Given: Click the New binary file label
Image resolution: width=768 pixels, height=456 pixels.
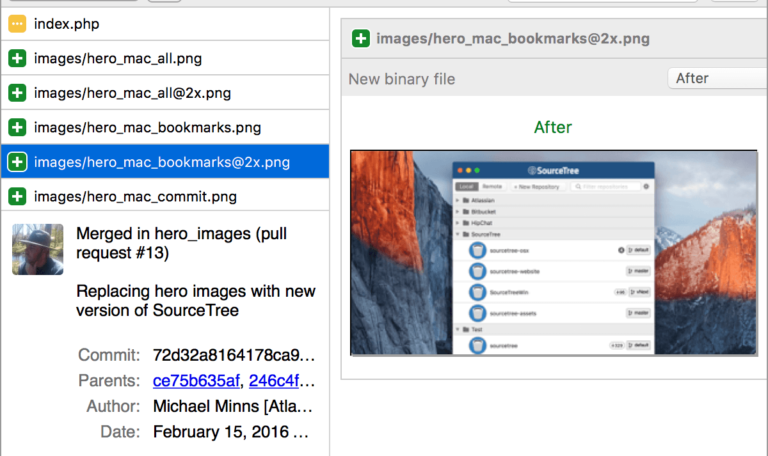Looking at the screenshot, I should point(402,79).
